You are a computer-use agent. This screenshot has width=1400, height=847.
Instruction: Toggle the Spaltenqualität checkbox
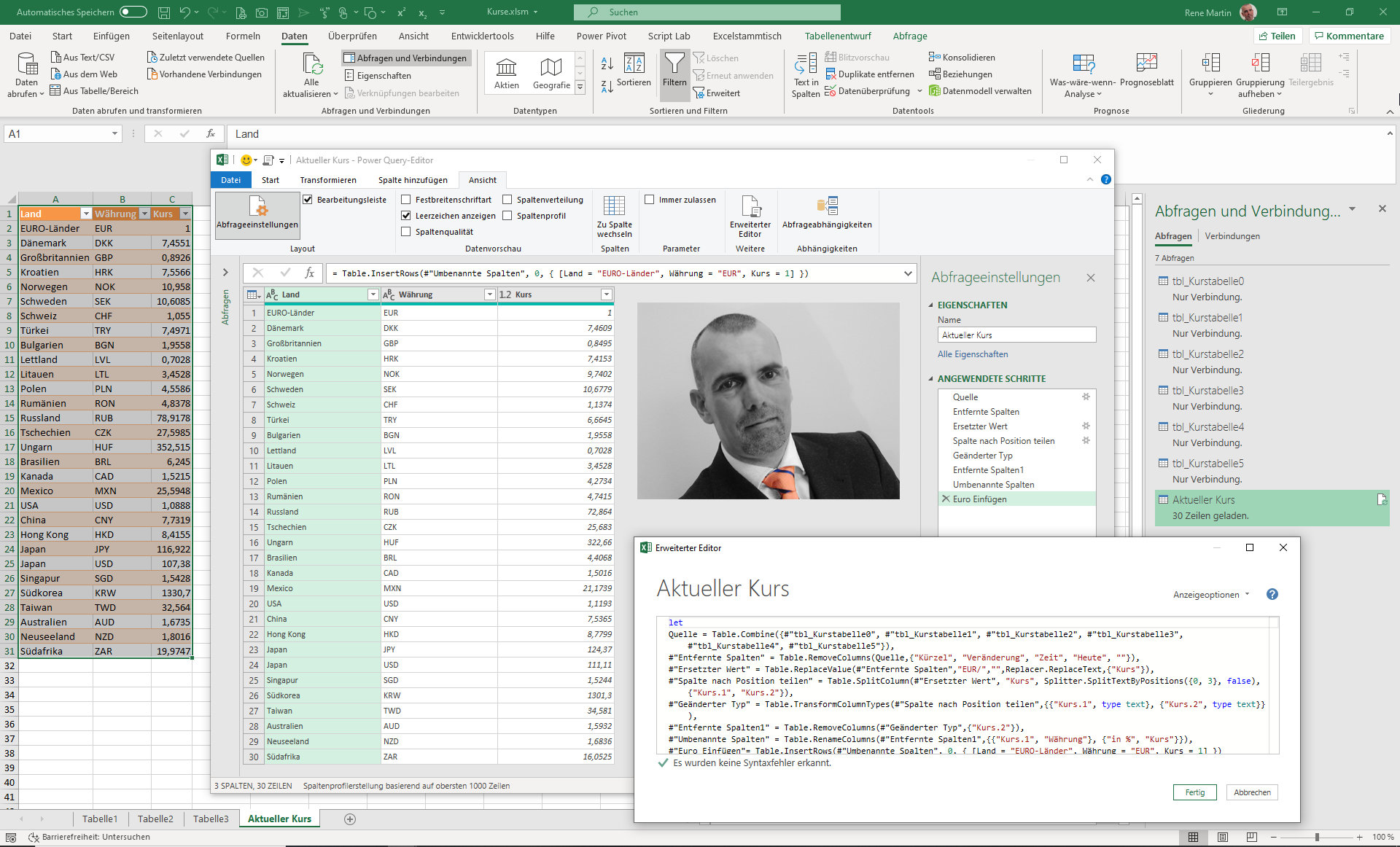pos(406,231)
